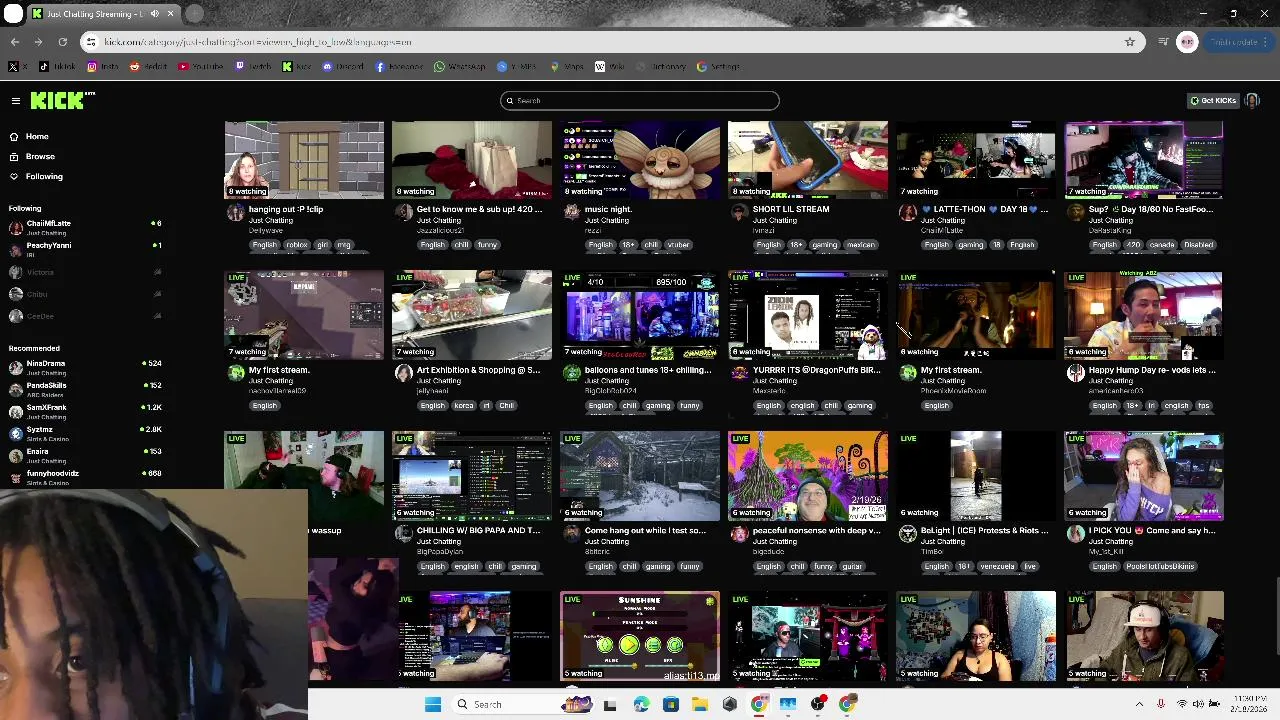
Task: Open the offline channel Victoria
Action: 85,272
